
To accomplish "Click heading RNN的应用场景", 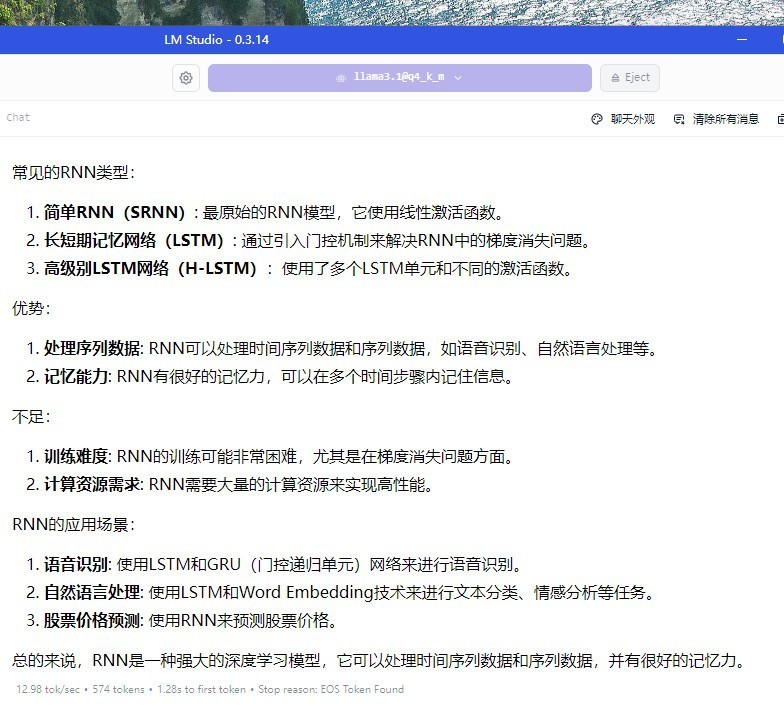I will [x=74, y=524].
